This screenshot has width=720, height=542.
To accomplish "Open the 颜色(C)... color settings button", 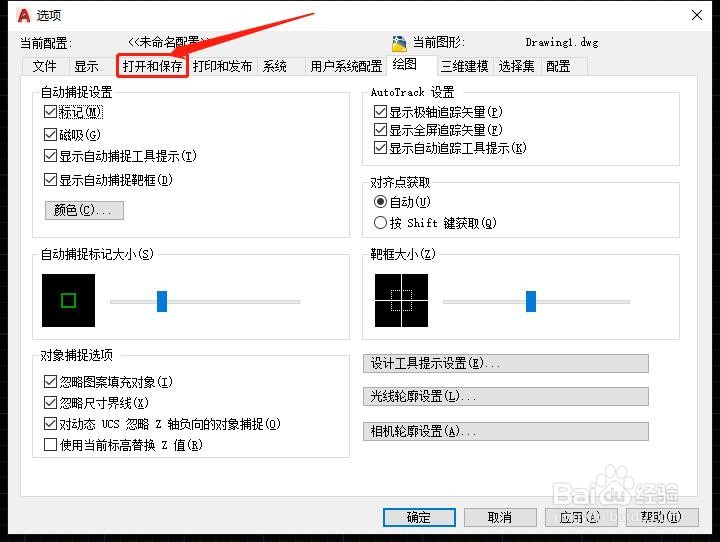I will (84, 210).
